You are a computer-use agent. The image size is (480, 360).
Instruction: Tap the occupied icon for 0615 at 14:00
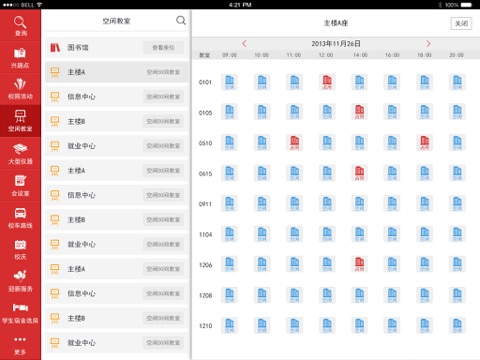click(x=359, y=173)
